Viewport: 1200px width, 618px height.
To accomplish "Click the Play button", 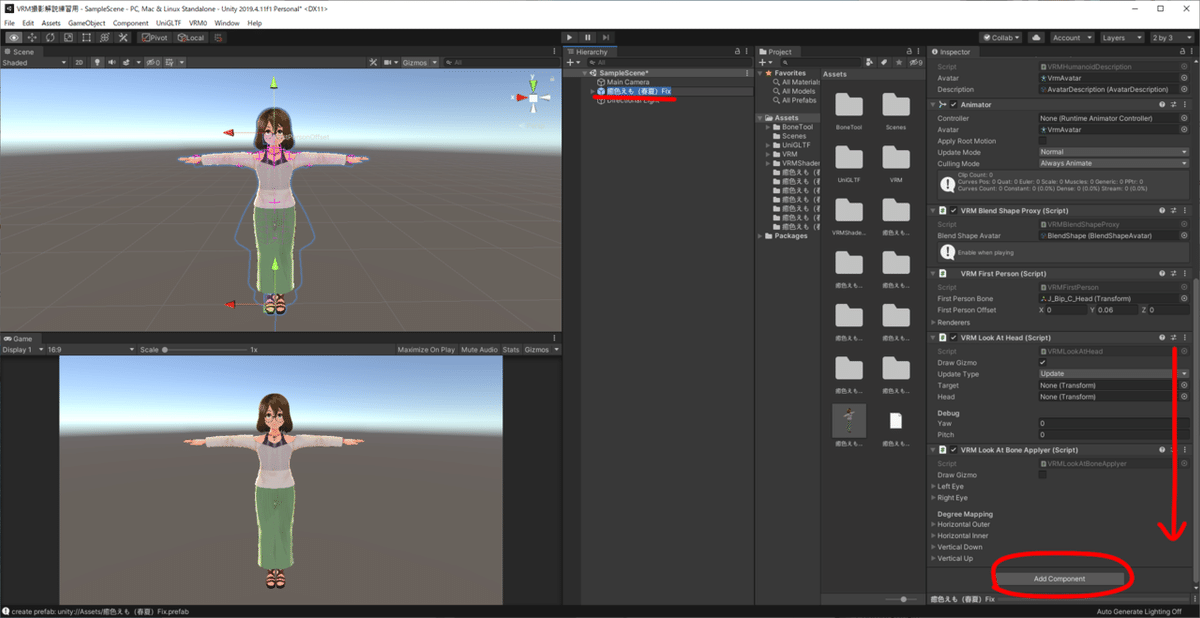I will (x=570, y=37).
